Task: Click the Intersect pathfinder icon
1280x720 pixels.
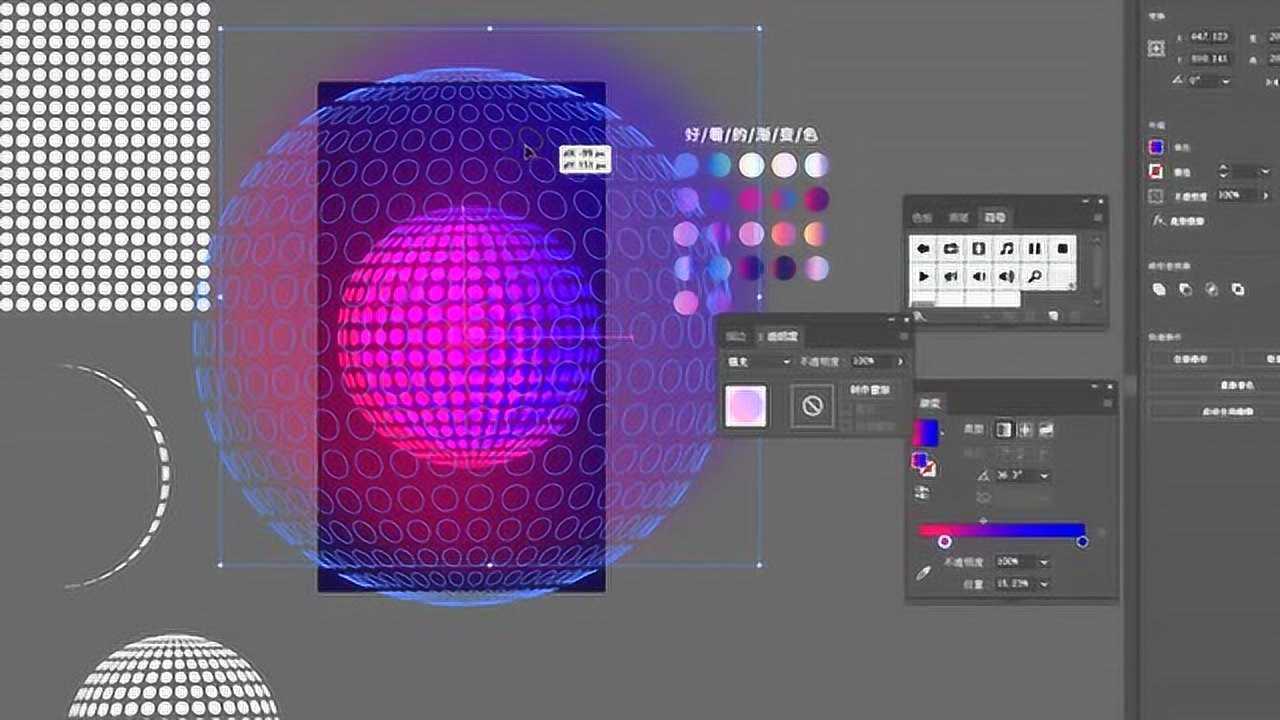Action: pos(1211,289)
